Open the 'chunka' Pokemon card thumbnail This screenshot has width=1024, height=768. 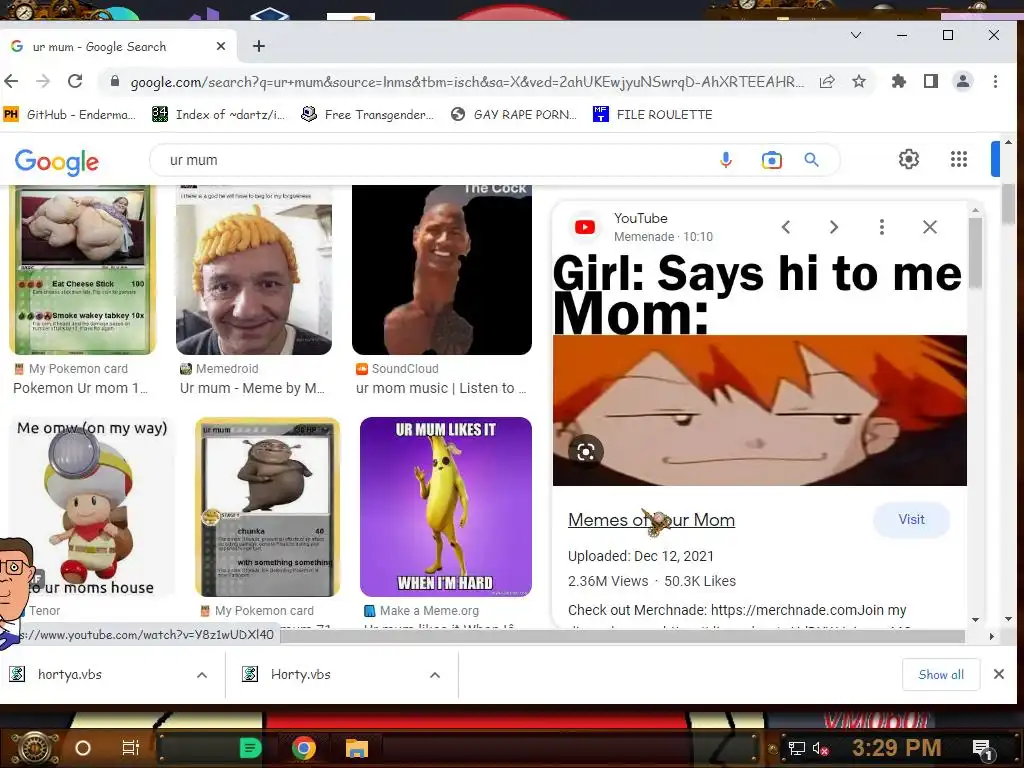(268, 507)
